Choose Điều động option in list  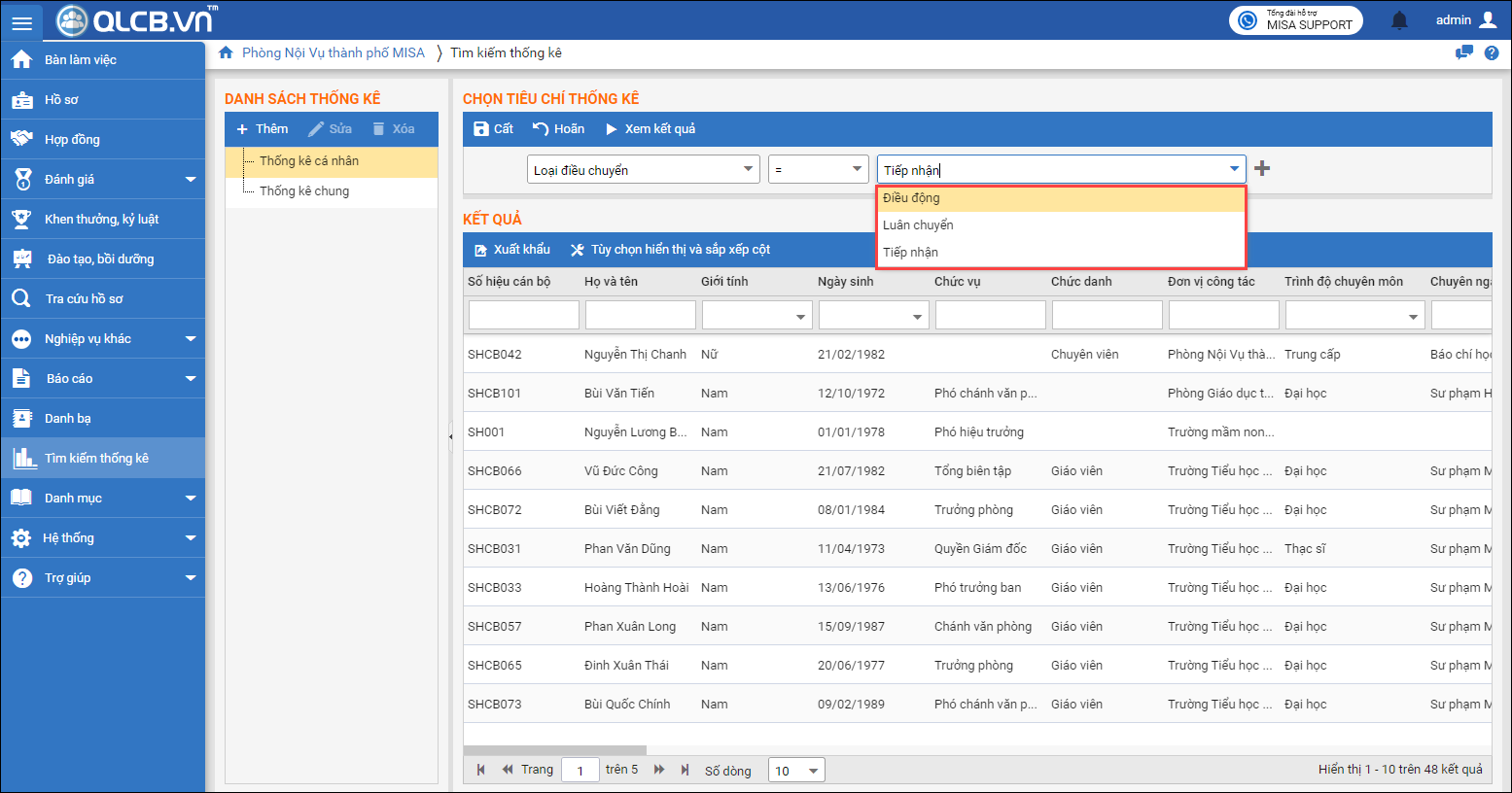(911, 198)
